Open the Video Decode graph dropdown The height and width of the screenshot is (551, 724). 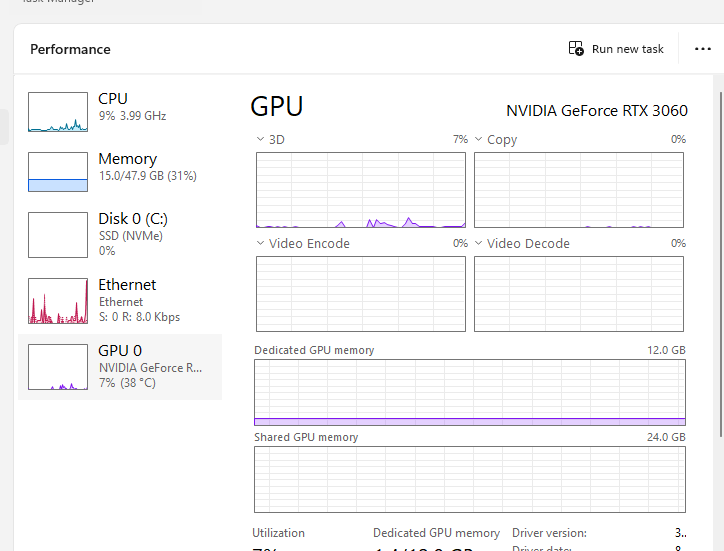pyautogui.click(x=478, y=244)
